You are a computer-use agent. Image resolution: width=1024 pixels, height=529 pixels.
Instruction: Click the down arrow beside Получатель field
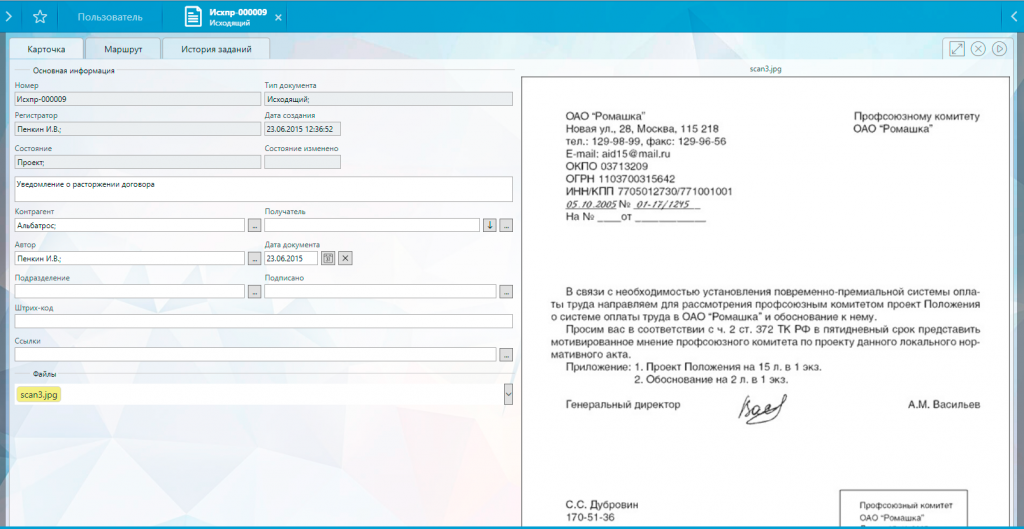tap(489, 225)
